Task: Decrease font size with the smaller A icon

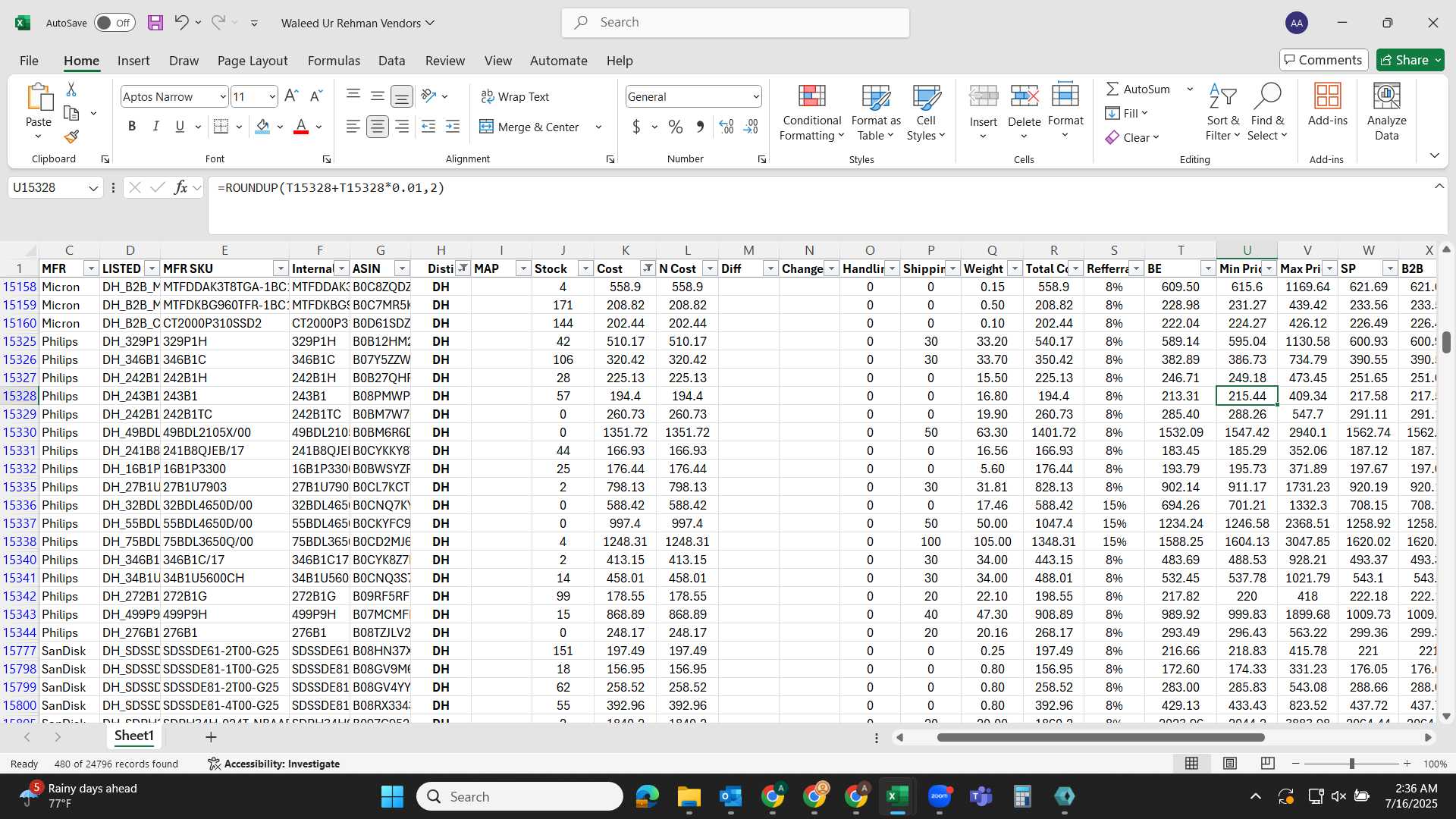Action: coord(316,96)
